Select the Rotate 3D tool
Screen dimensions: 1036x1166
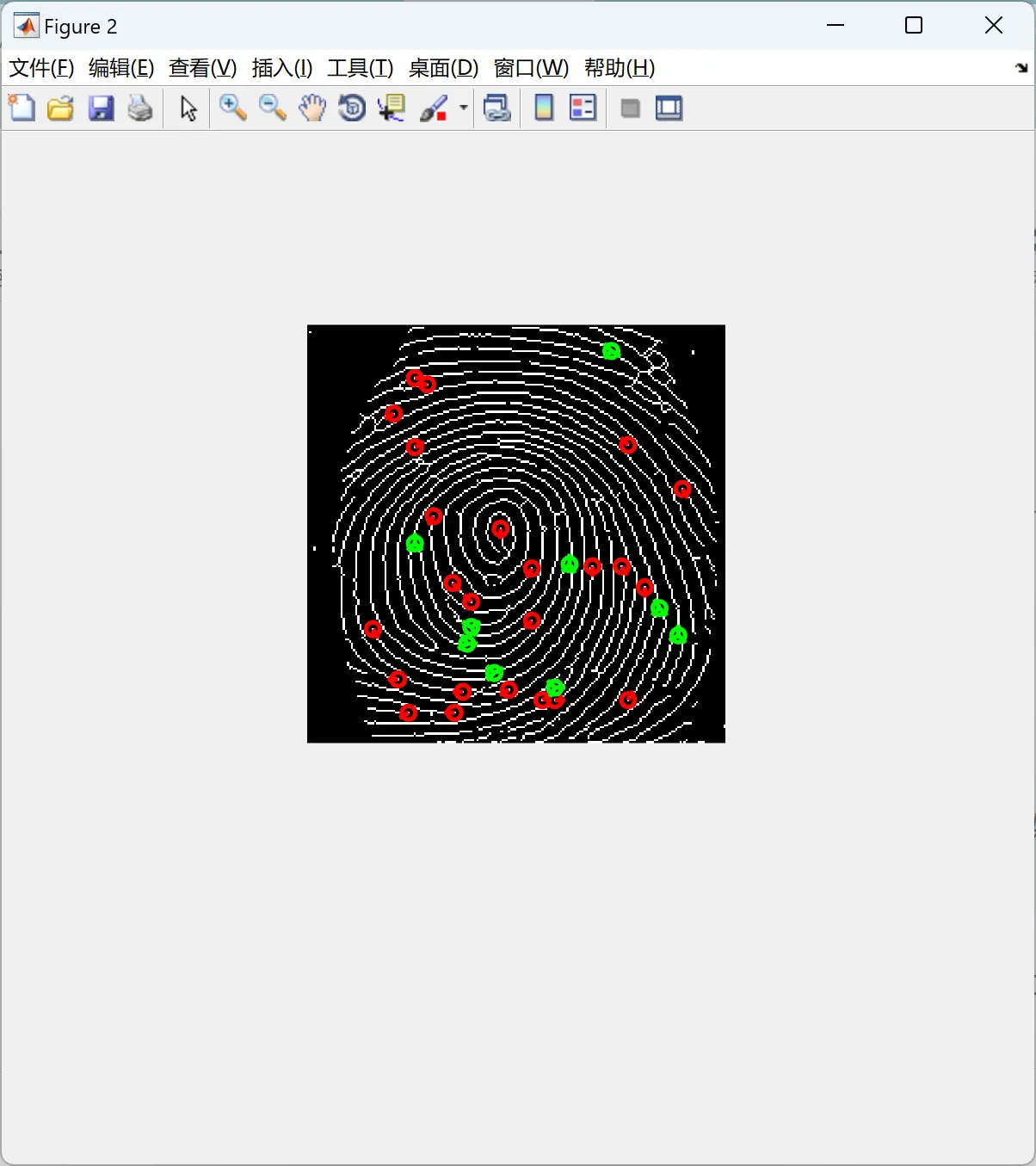[x=352, y=108]
